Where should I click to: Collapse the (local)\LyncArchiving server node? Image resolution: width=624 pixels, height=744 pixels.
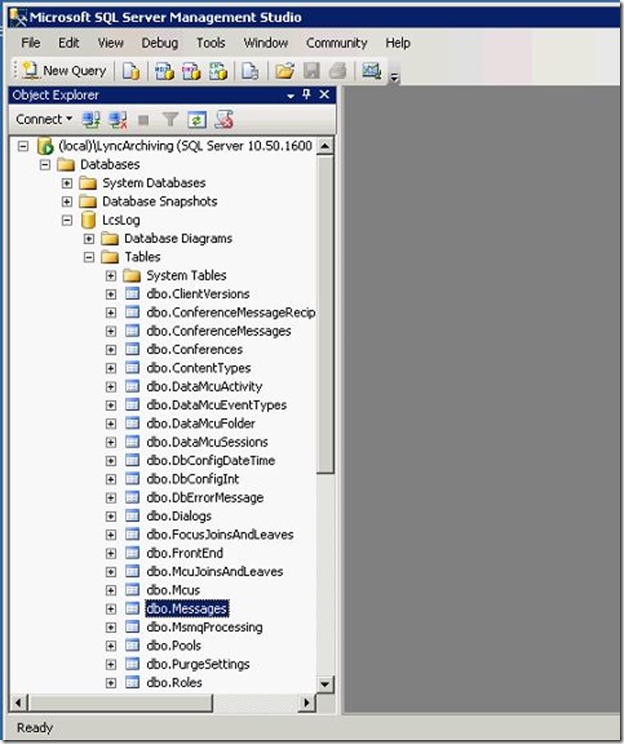click(23, 146)
